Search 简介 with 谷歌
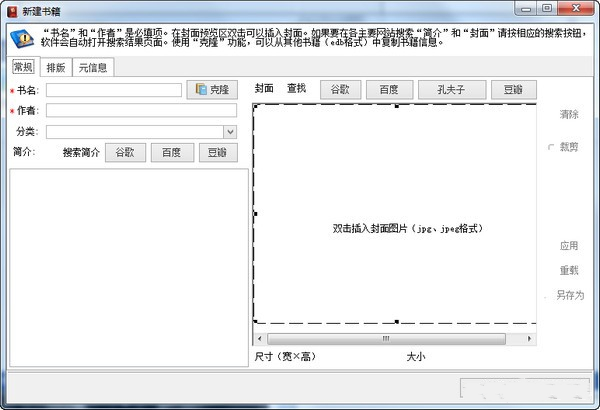Viewport: 600px width, 410px height. pyautogui.click(x=125, y=152)
